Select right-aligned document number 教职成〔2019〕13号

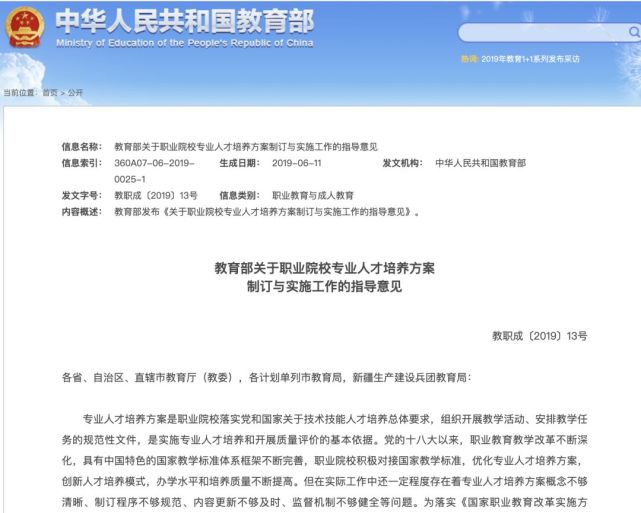point(540,336)
